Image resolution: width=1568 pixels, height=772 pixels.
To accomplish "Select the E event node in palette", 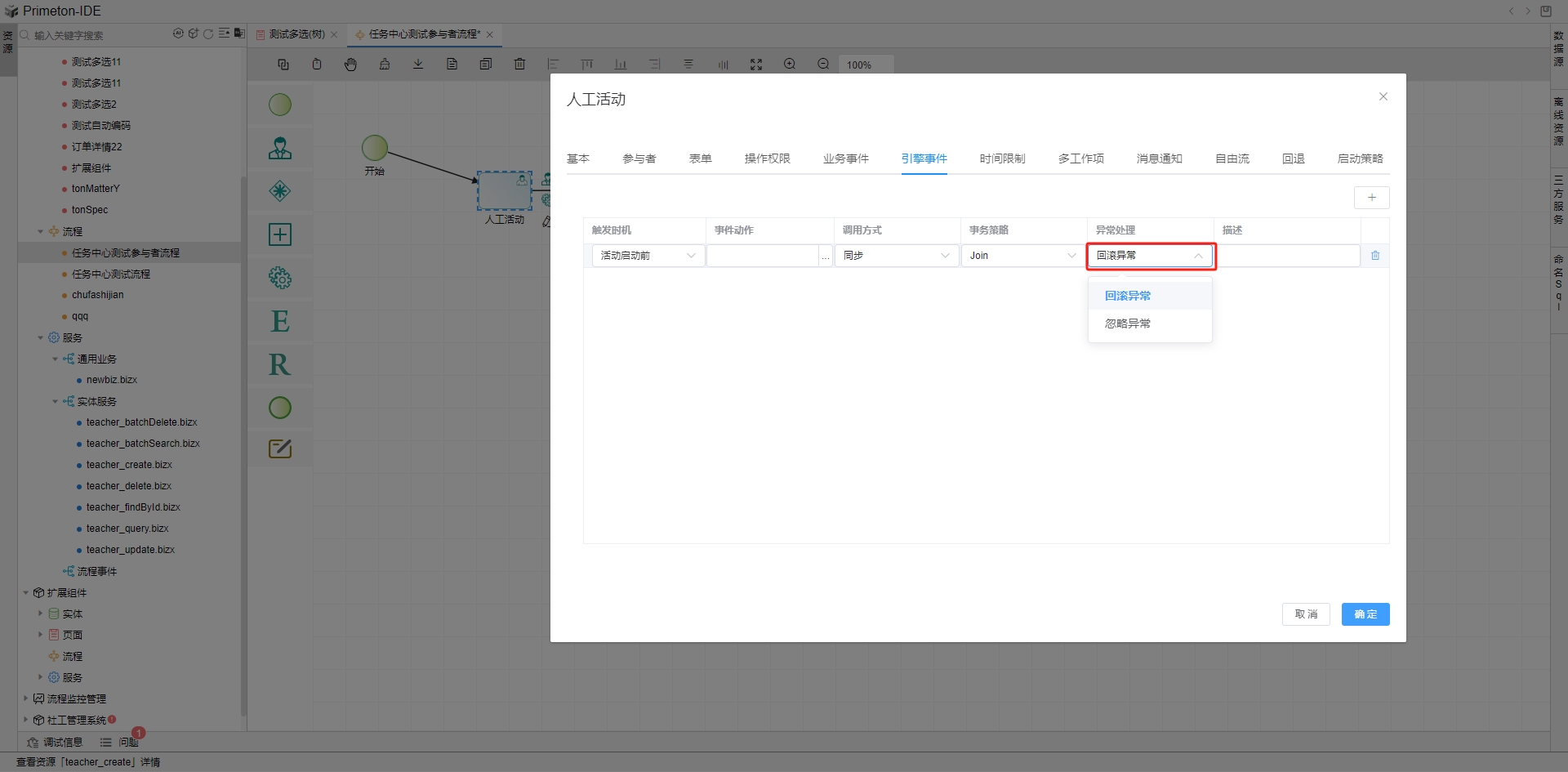I will click(x=280, y=322).
